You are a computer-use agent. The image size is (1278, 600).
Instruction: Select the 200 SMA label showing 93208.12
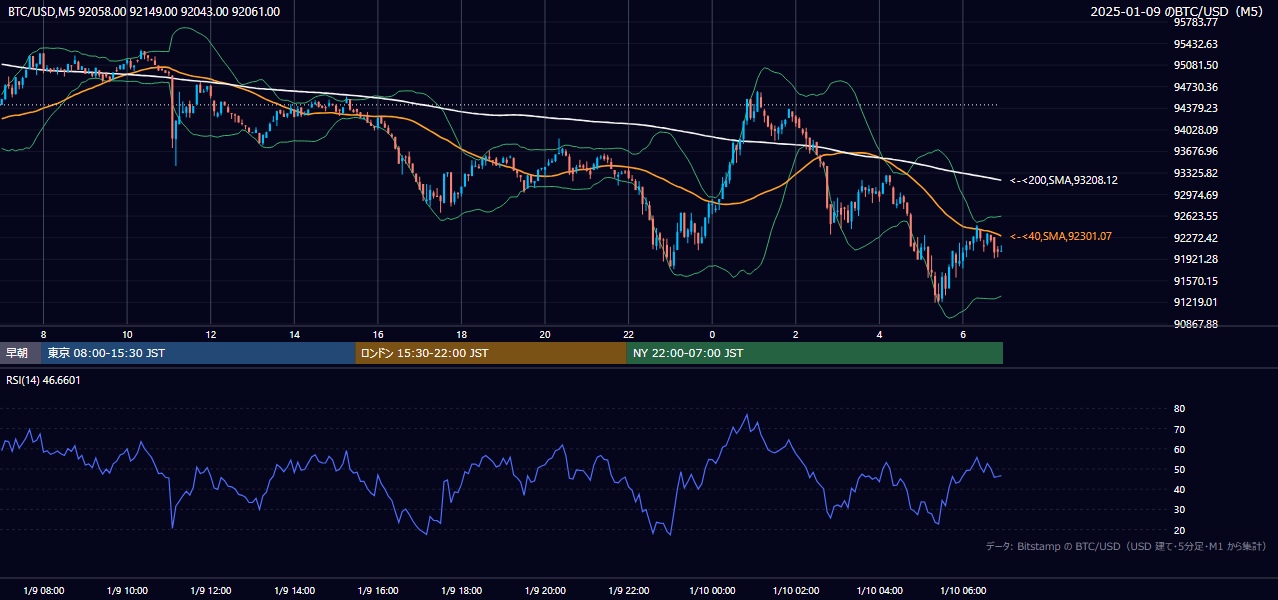pos(1064,180)
